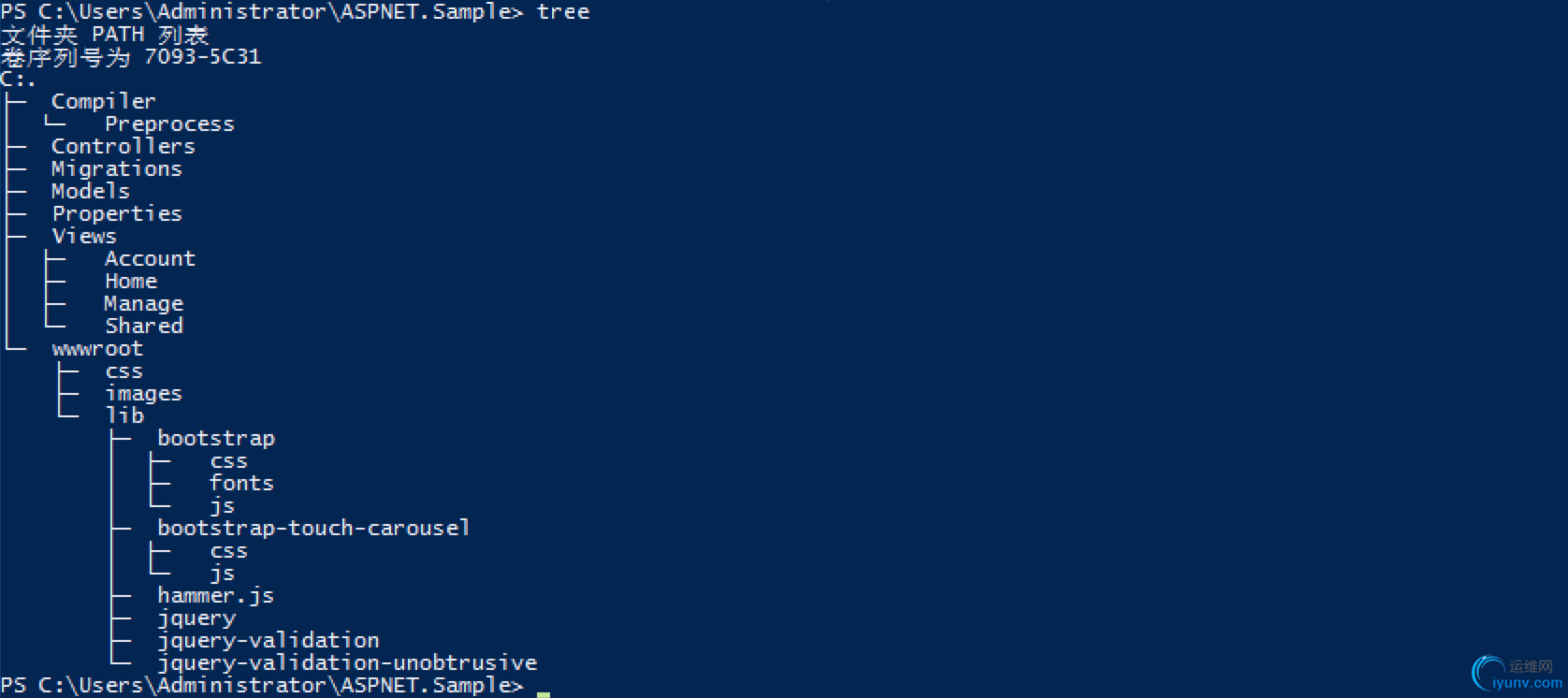
Task: Click the lib folder entry
Action: pyautogui.click(x=124, y=415)
